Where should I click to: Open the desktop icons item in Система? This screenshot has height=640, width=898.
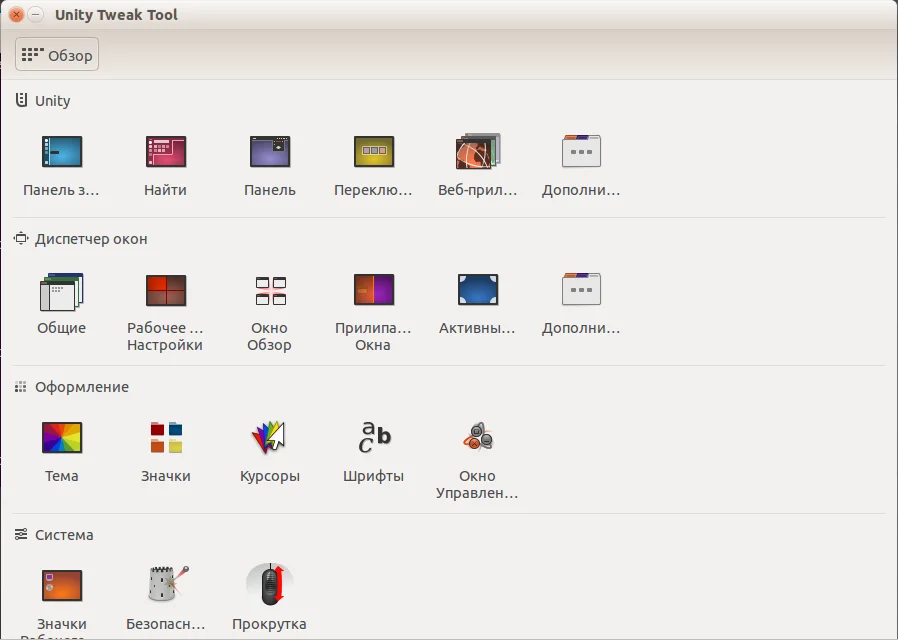click(62, 586)
